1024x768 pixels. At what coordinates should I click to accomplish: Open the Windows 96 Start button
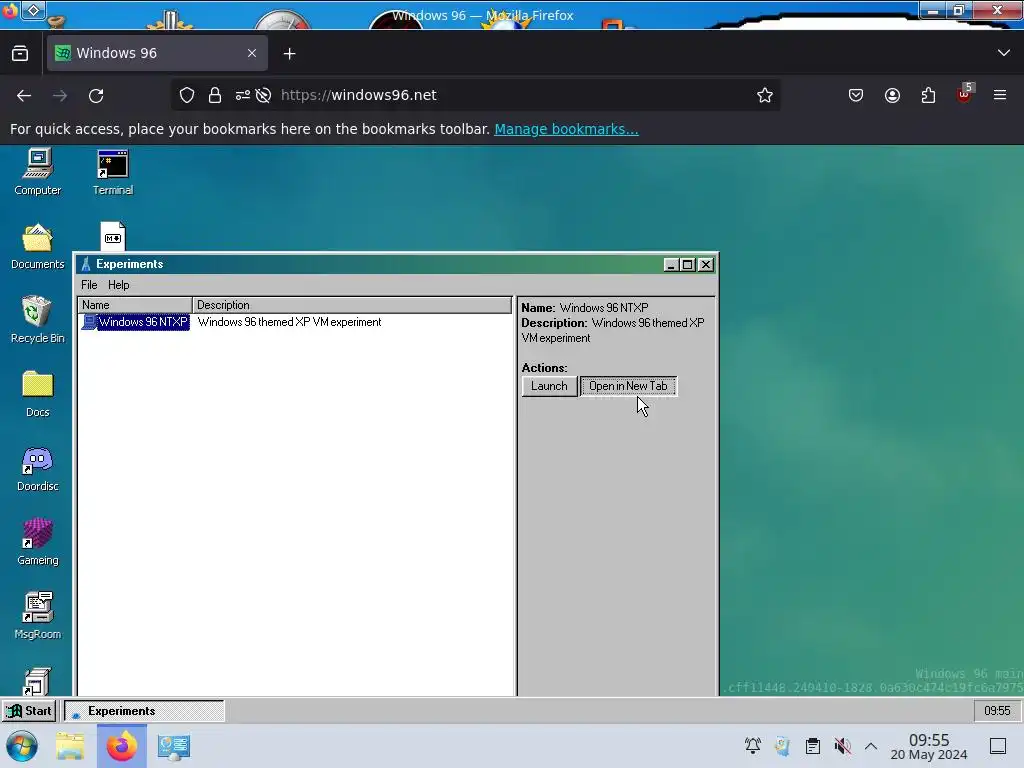[30, 711]
